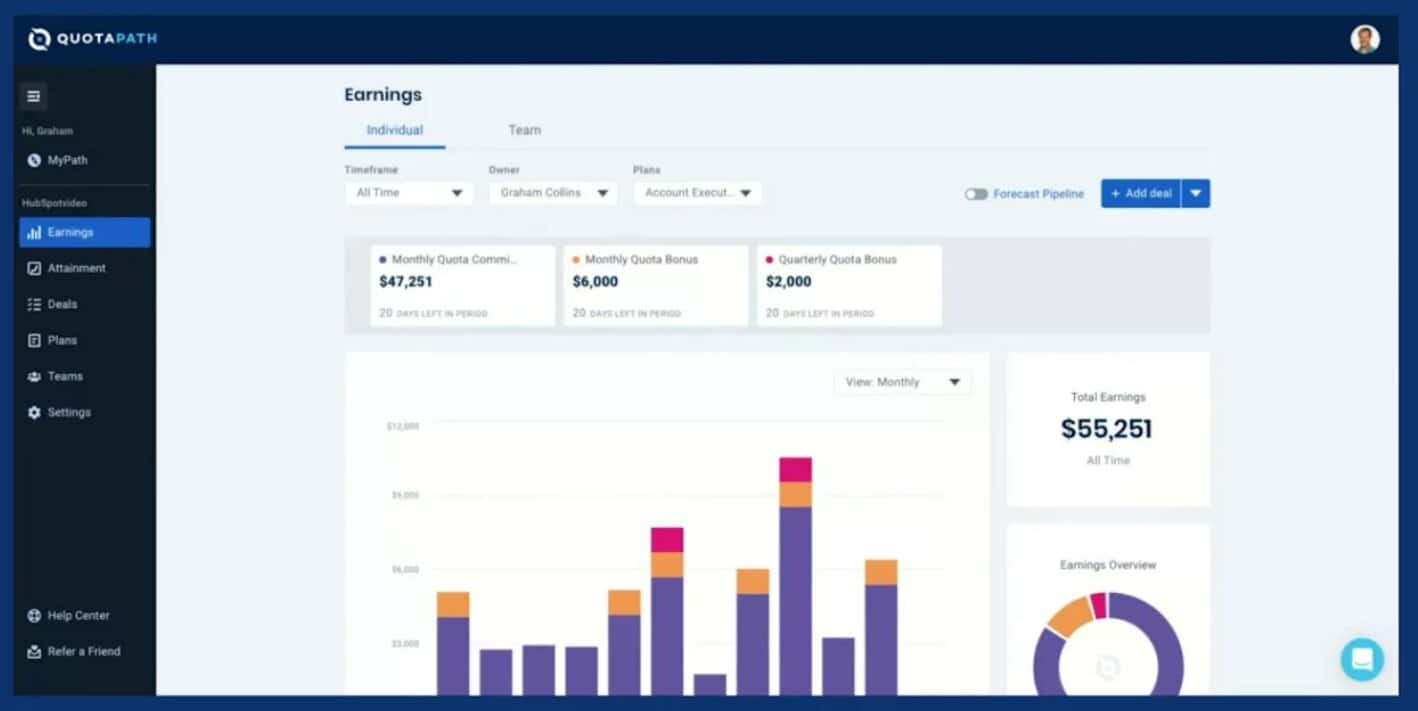This screenshot has width=1418, height=711.
Task: Open the Help Center link
Action: (x=78, y=616)
